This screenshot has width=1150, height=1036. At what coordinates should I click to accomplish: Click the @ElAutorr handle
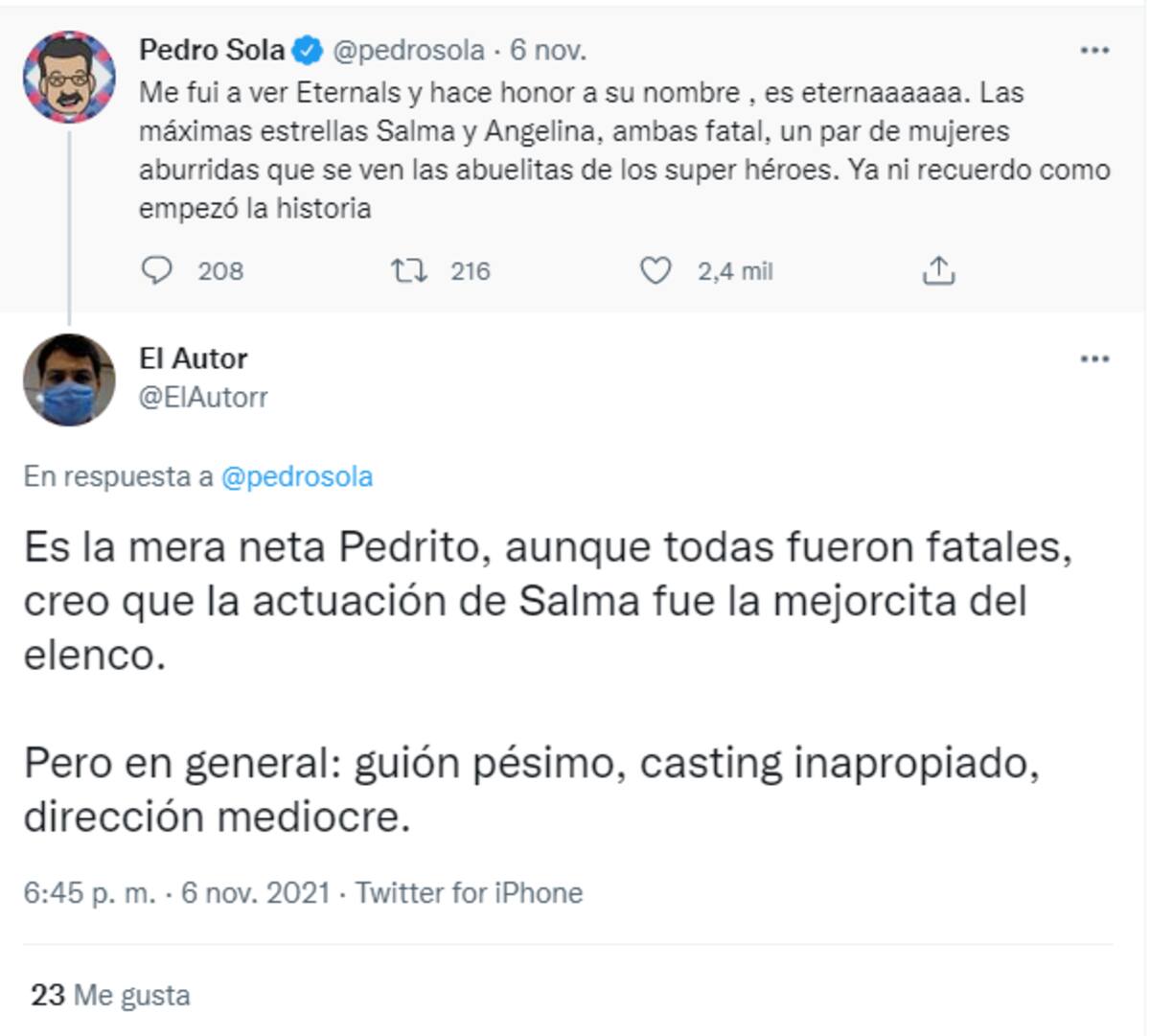203,397
